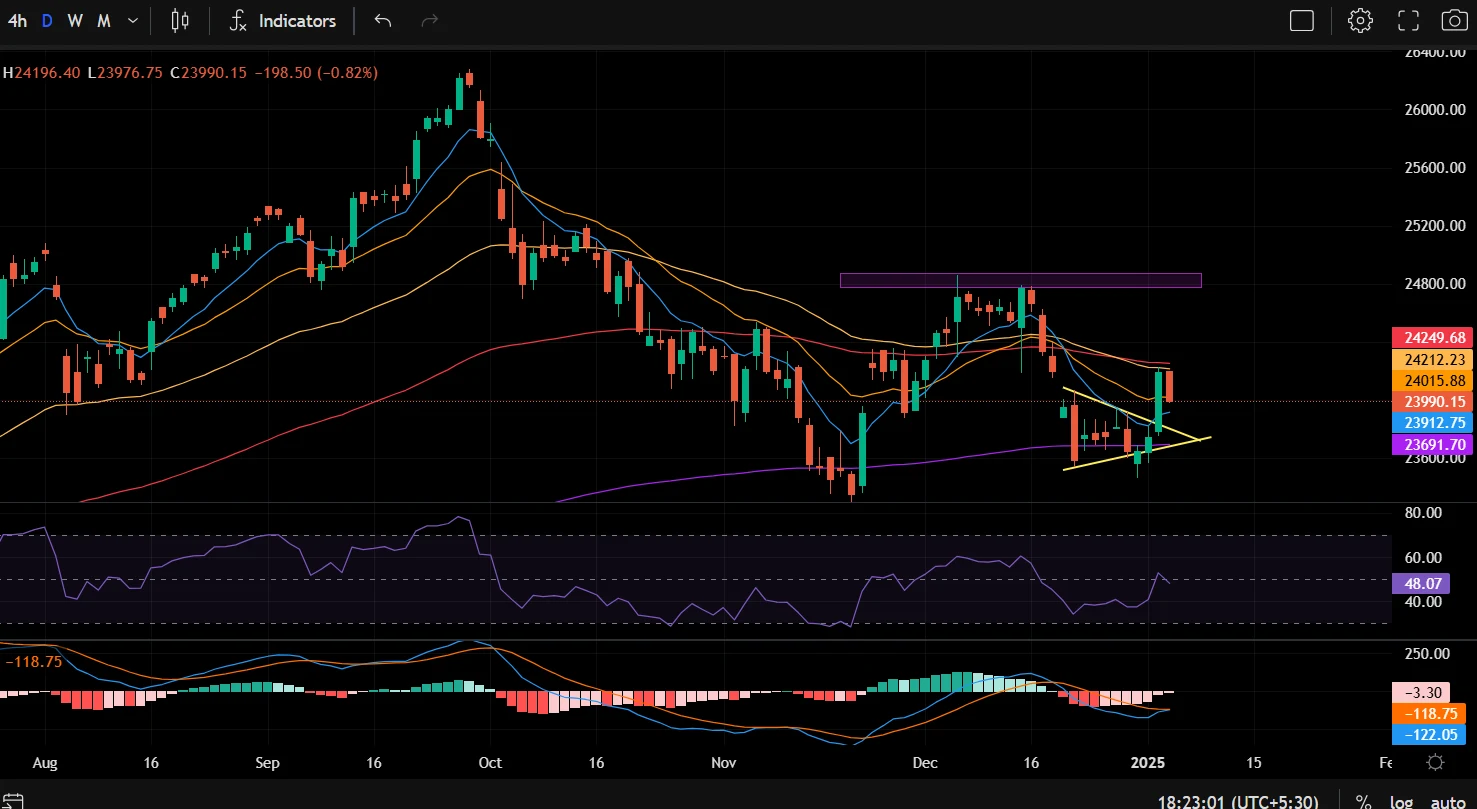Open the Indicators dialog
Image resolution: width=1477 pixels, height=809 pixels.
tap(283, 21)
